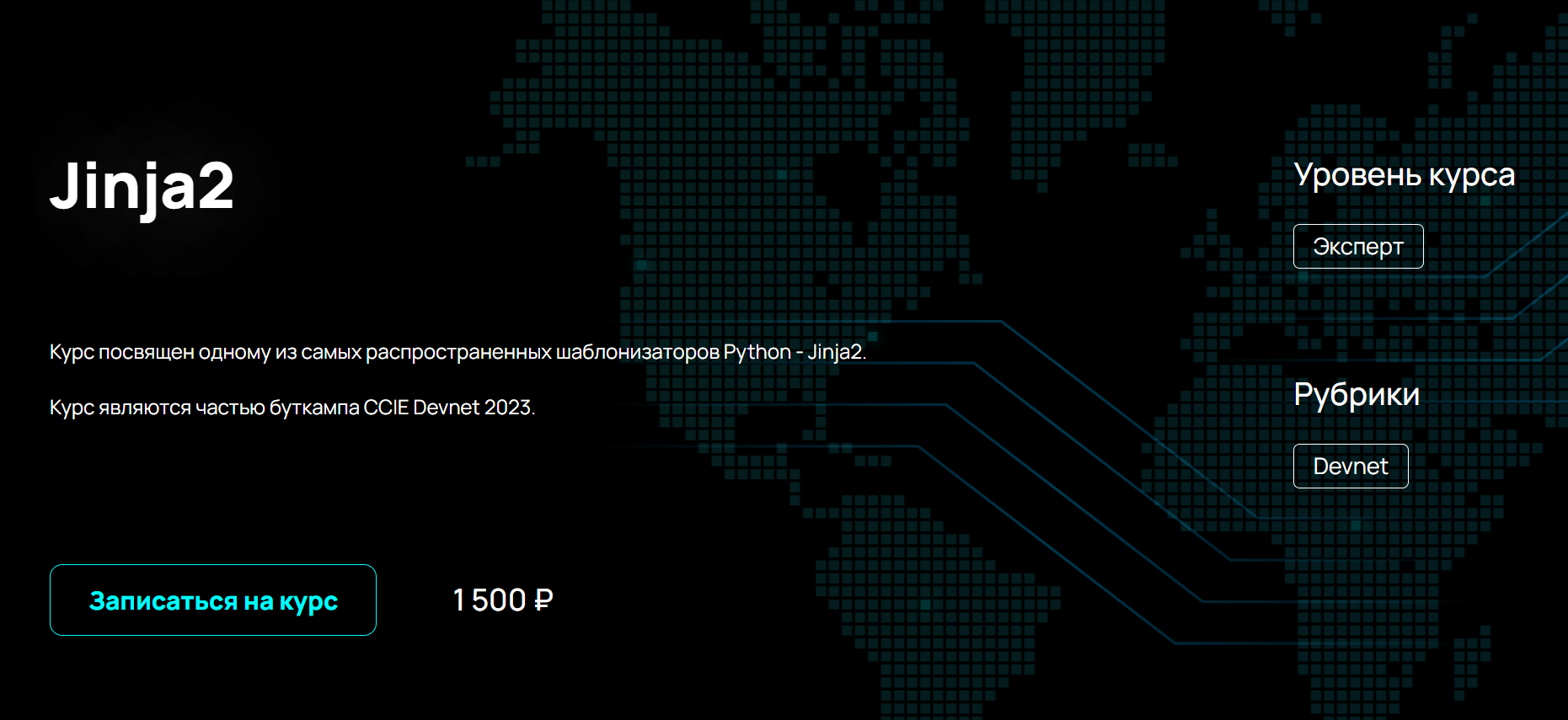1568x720 pixels.
Task: Click the word "Python" in the description
Action: pos(757,352)
